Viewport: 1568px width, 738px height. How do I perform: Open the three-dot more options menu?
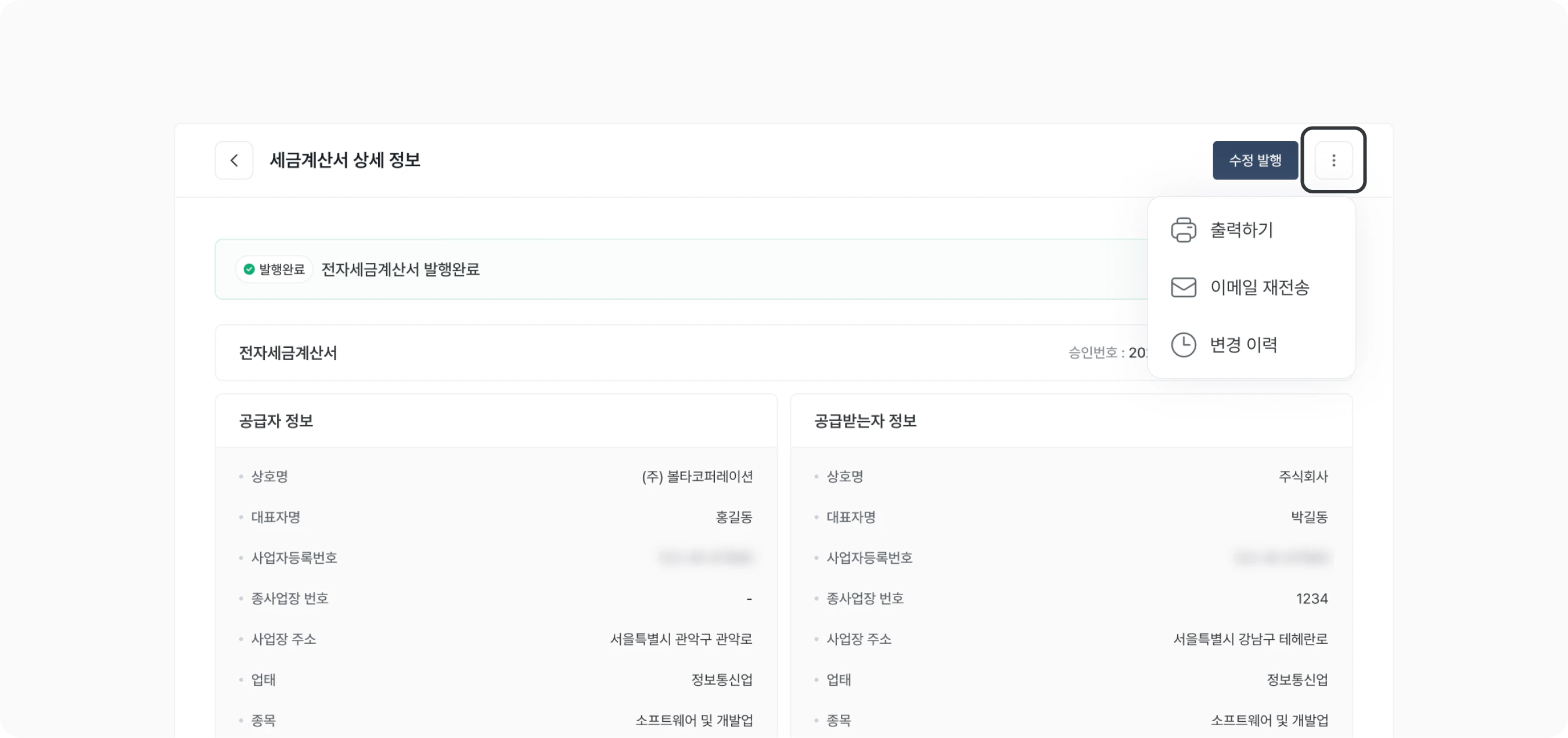pyautogui.click(x=1333, y=161)
